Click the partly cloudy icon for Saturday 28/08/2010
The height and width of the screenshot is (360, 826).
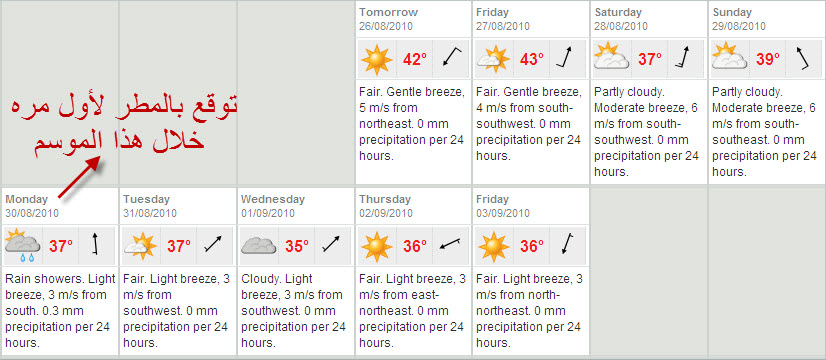click(x=612, y=57)
